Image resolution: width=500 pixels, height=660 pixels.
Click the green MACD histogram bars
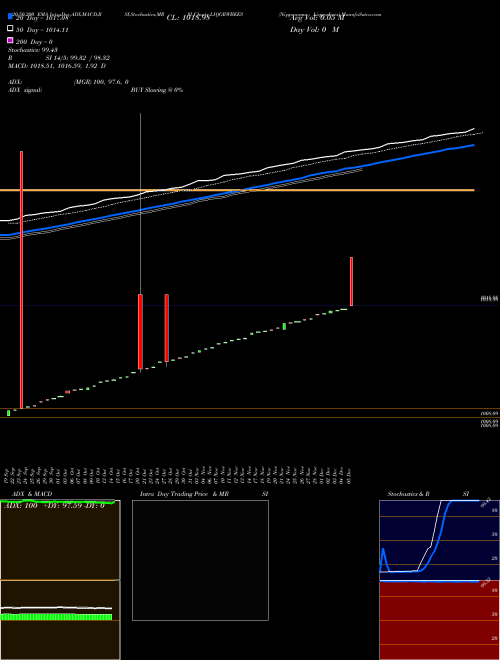point(56,617)
